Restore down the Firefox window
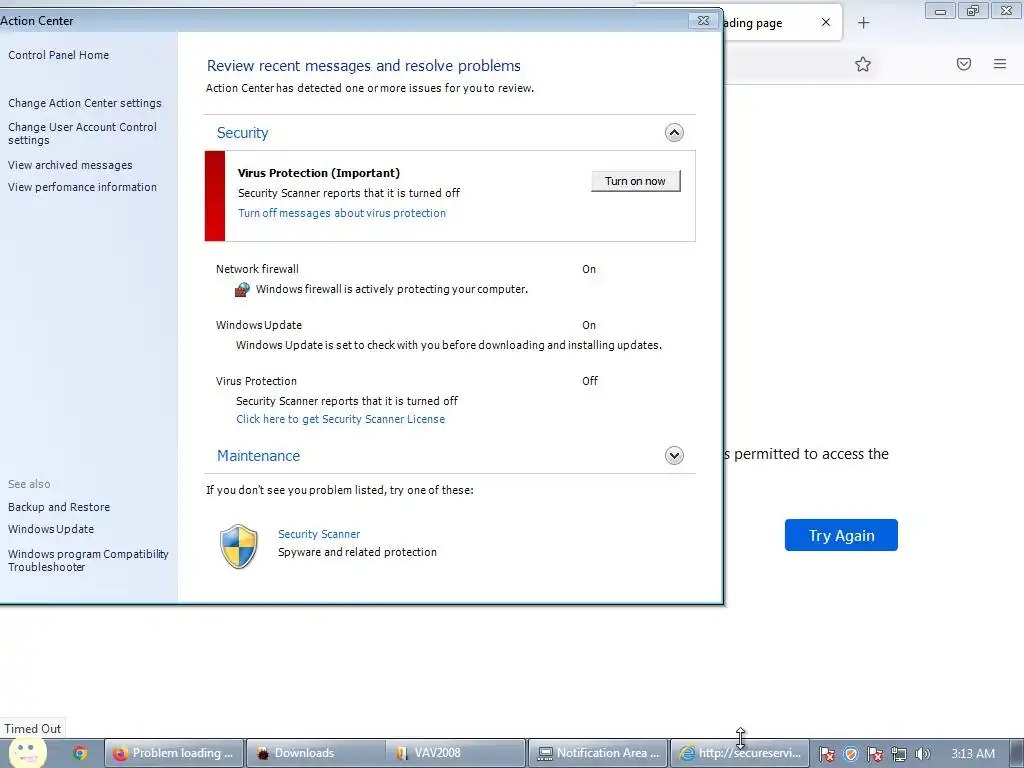Screen dimensions: 1024x768 (x=973, y=11)
